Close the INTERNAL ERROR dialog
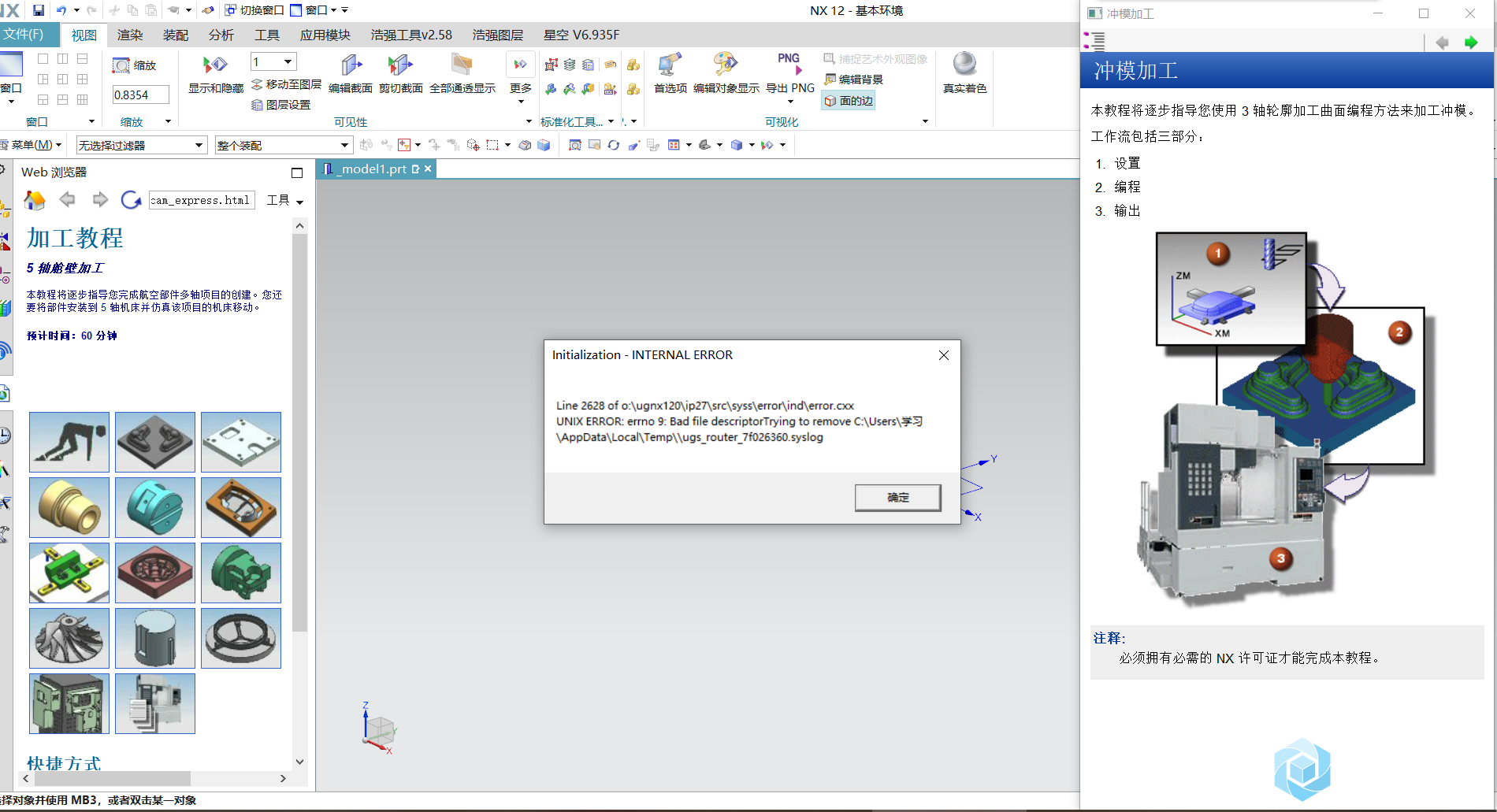This screenshot has width=1497, height=812. point(944,355)
